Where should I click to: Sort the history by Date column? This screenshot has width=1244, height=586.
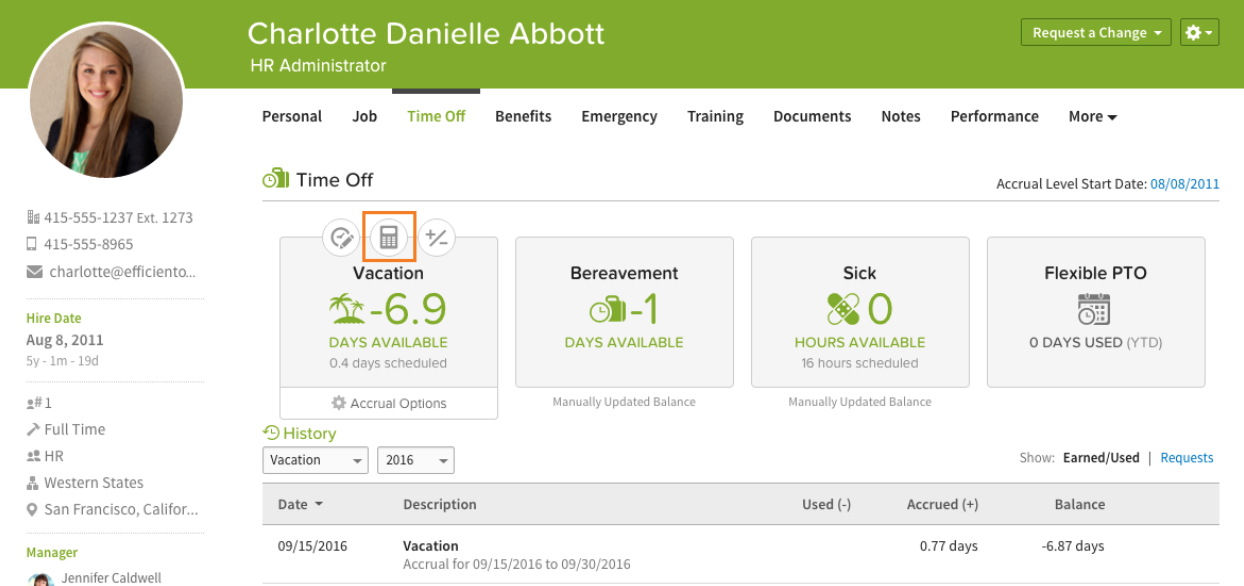300,504
